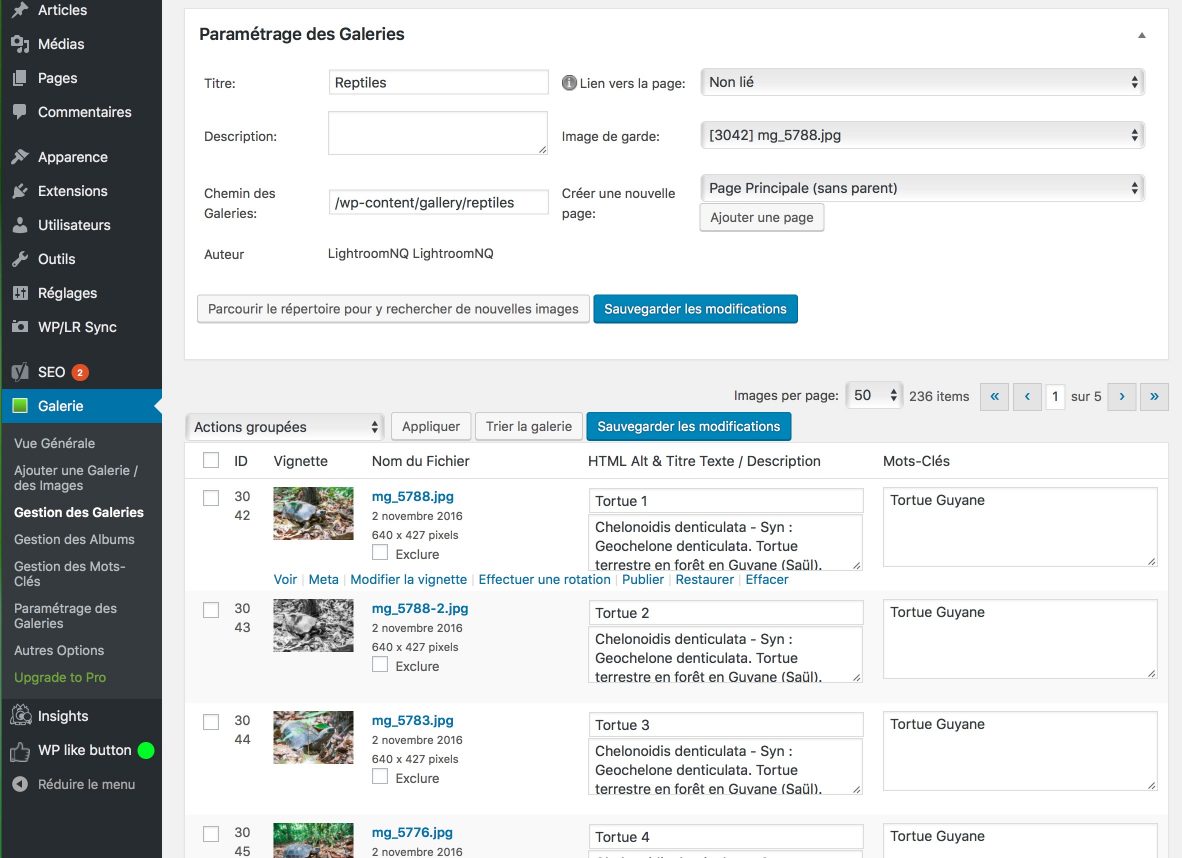This screenshot has width=1182, height=858.
Task: Select the row checkbox for image 3043
Action: (211, 610)
